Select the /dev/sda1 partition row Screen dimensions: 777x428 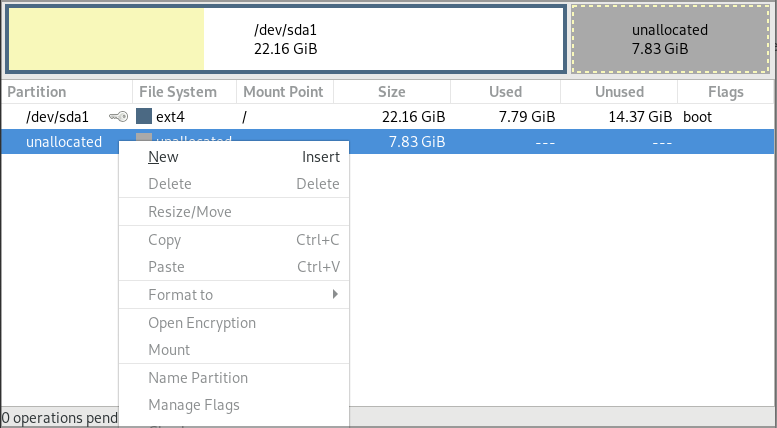pos(300,116)
